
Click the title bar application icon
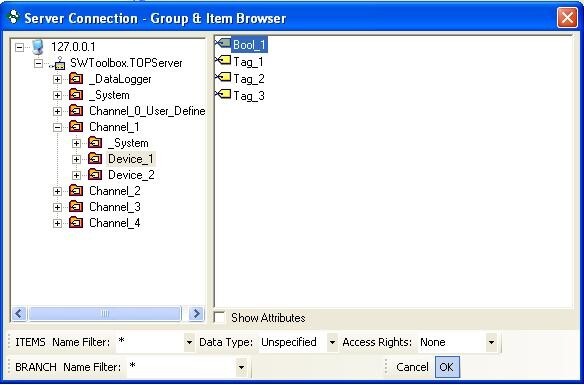coord(14,17)
